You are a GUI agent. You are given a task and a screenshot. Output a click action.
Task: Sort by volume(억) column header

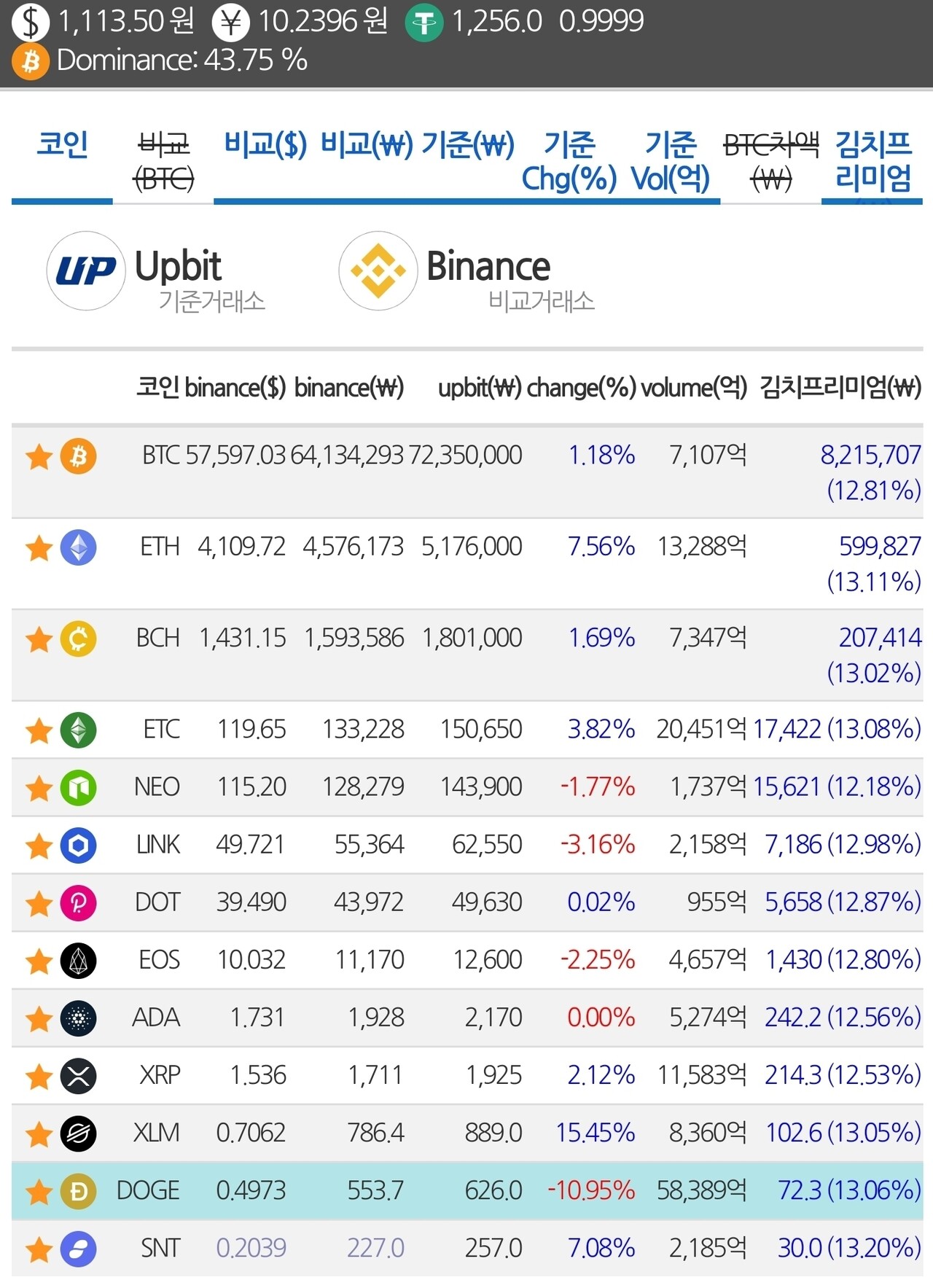tap(694, 388)
